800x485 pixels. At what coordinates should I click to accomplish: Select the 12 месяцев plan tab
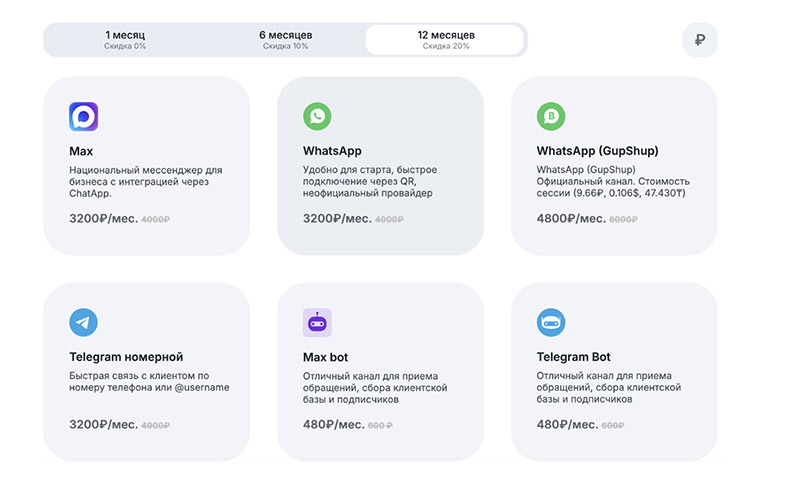point(445,40)
